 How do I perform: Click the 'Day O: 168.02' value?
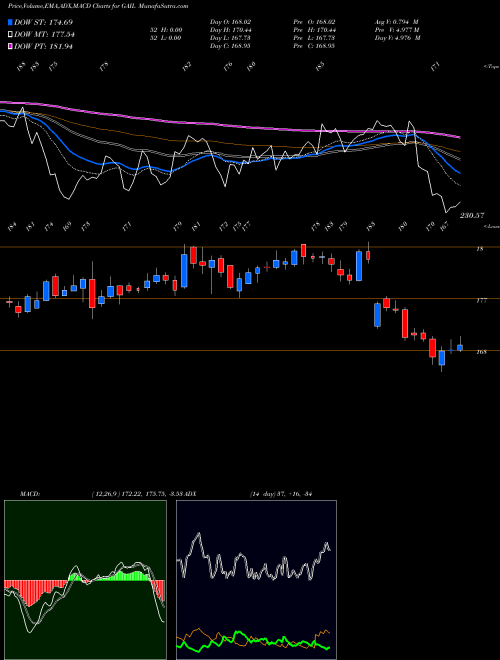[x=230, y=22]
